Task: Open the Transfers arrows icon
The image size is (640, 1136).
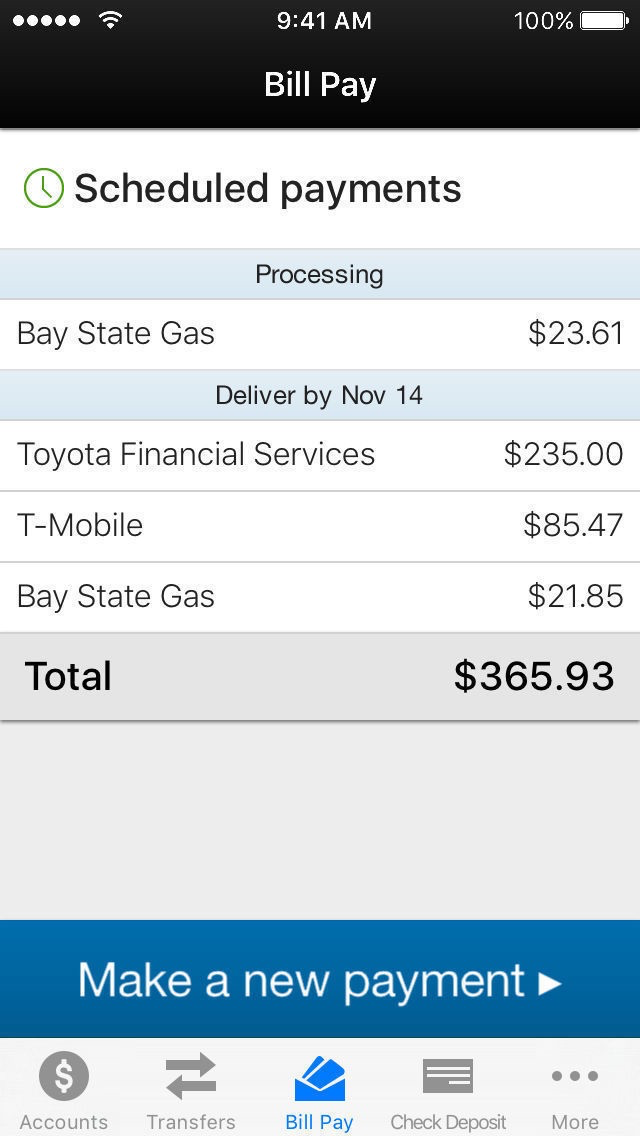Action: point(191,1076)
